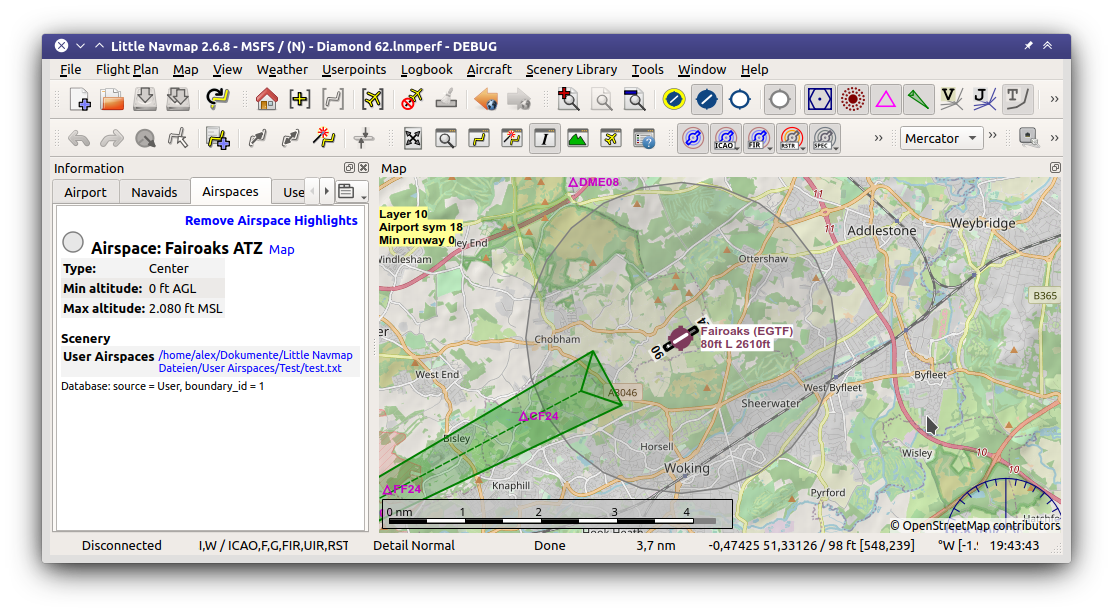Open the Userpoints menu
This screenshot has height=613, width=1113.
pyautogui.click(x=353, y=70)
